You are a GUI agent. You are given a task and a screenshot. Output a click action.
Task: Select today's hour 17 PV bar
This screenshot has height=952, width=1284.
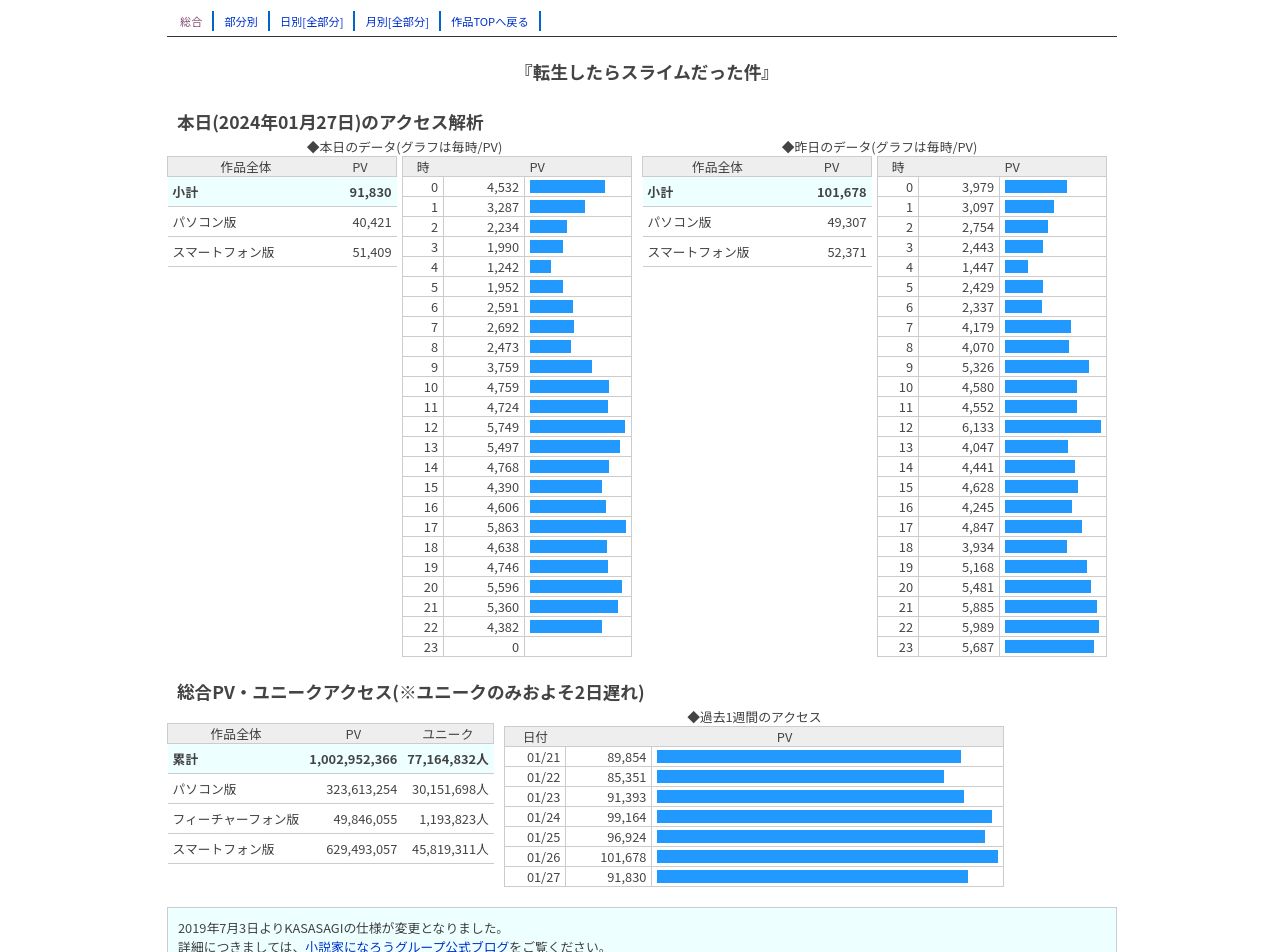tap(578, 527)
